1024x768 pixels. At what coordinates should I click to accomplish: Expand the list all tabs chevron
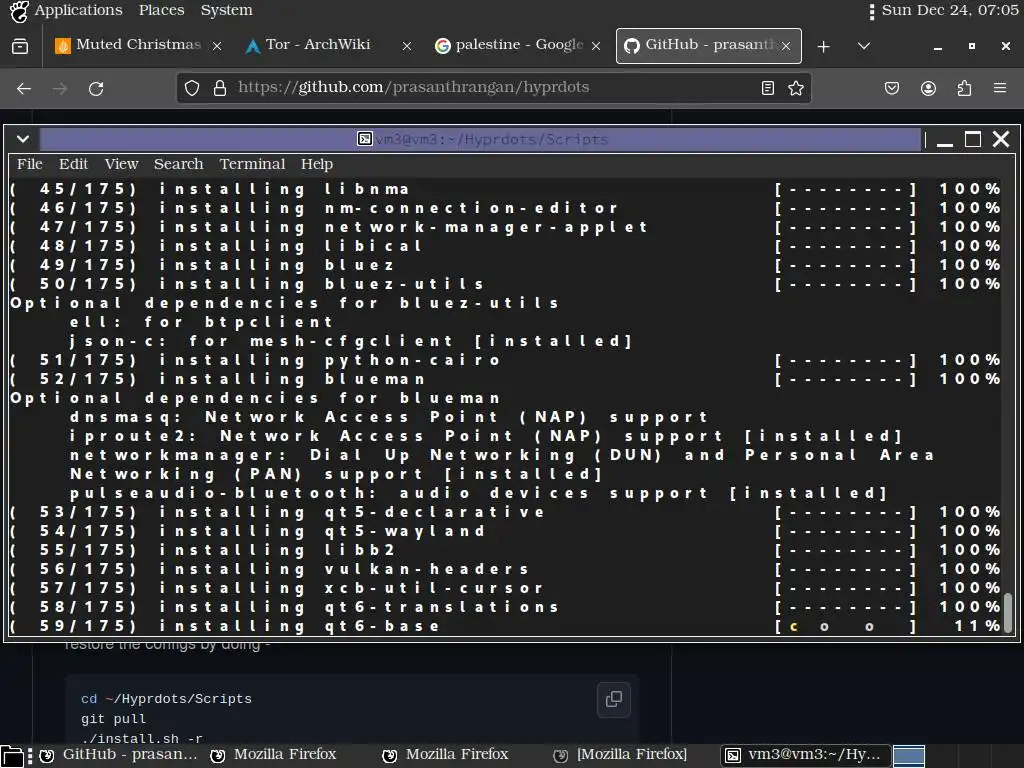click(x=863, y=46)
